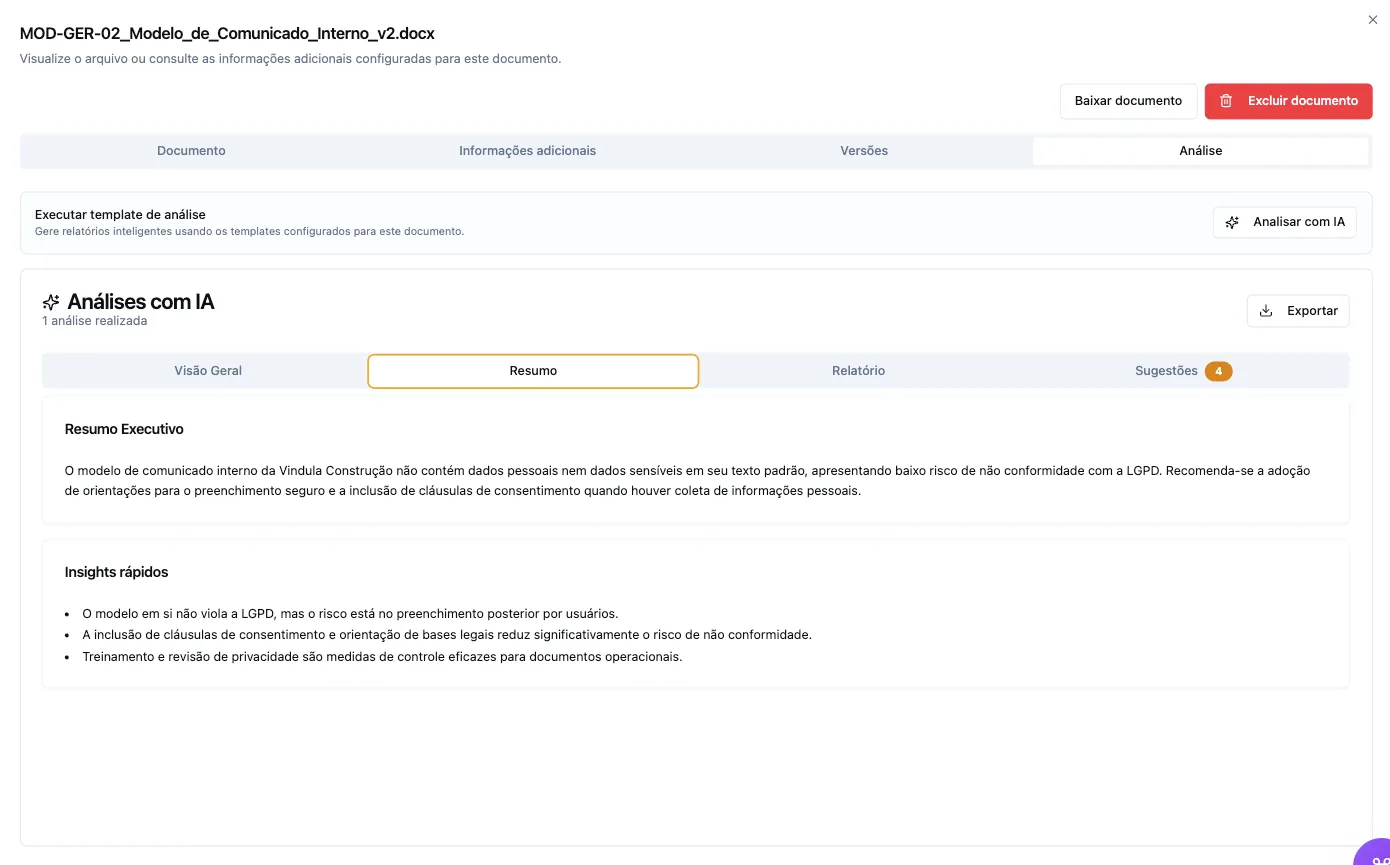This screenshot has width=1390, height=865.
Task: Switch to the Versões tab
Action: (x=863, y=150)
